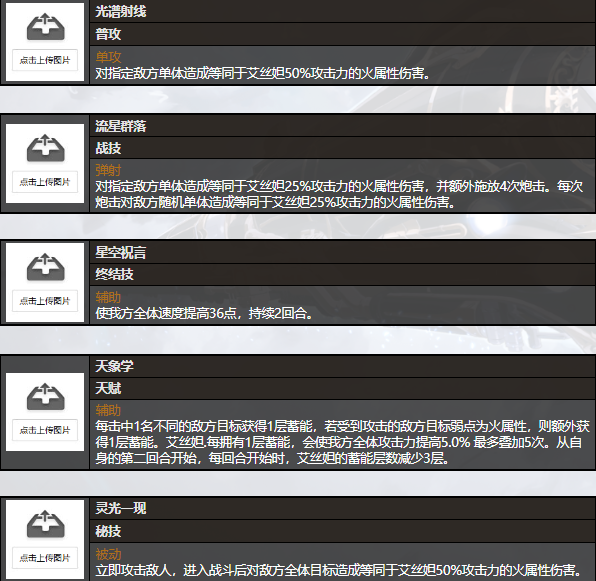596x581 pixels.
Task: Click 点击上传图片 button for 星空祝言
Action: tap(45, 301)
